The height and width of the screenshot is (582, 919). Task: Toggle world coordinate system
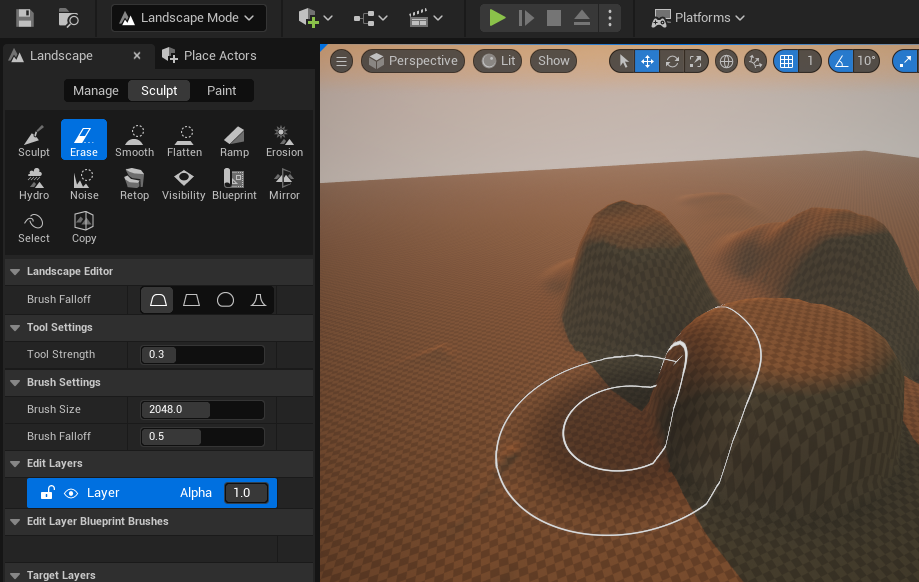click(x=726, y=61)
